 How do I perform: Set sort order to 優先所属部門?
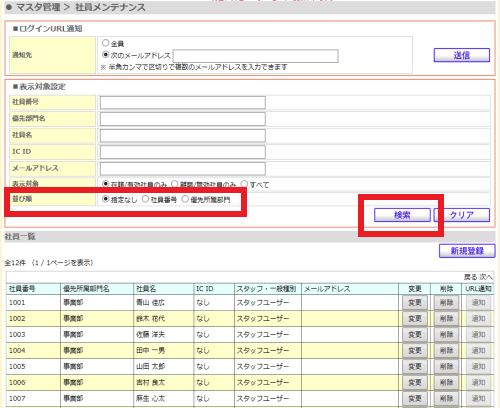point(185,199)
